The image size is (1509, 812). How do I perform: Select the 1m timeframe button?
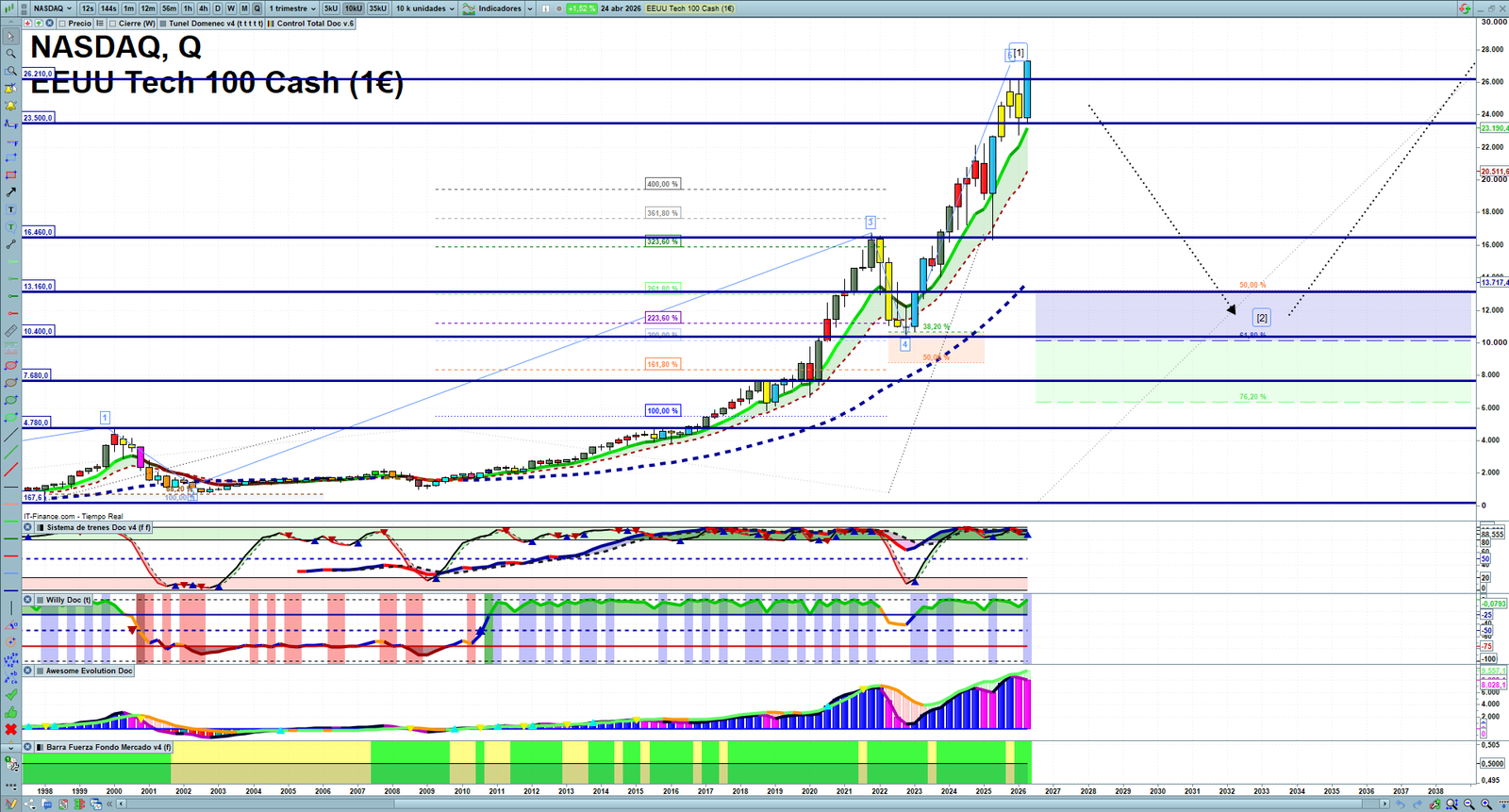[x=129, y=8]
